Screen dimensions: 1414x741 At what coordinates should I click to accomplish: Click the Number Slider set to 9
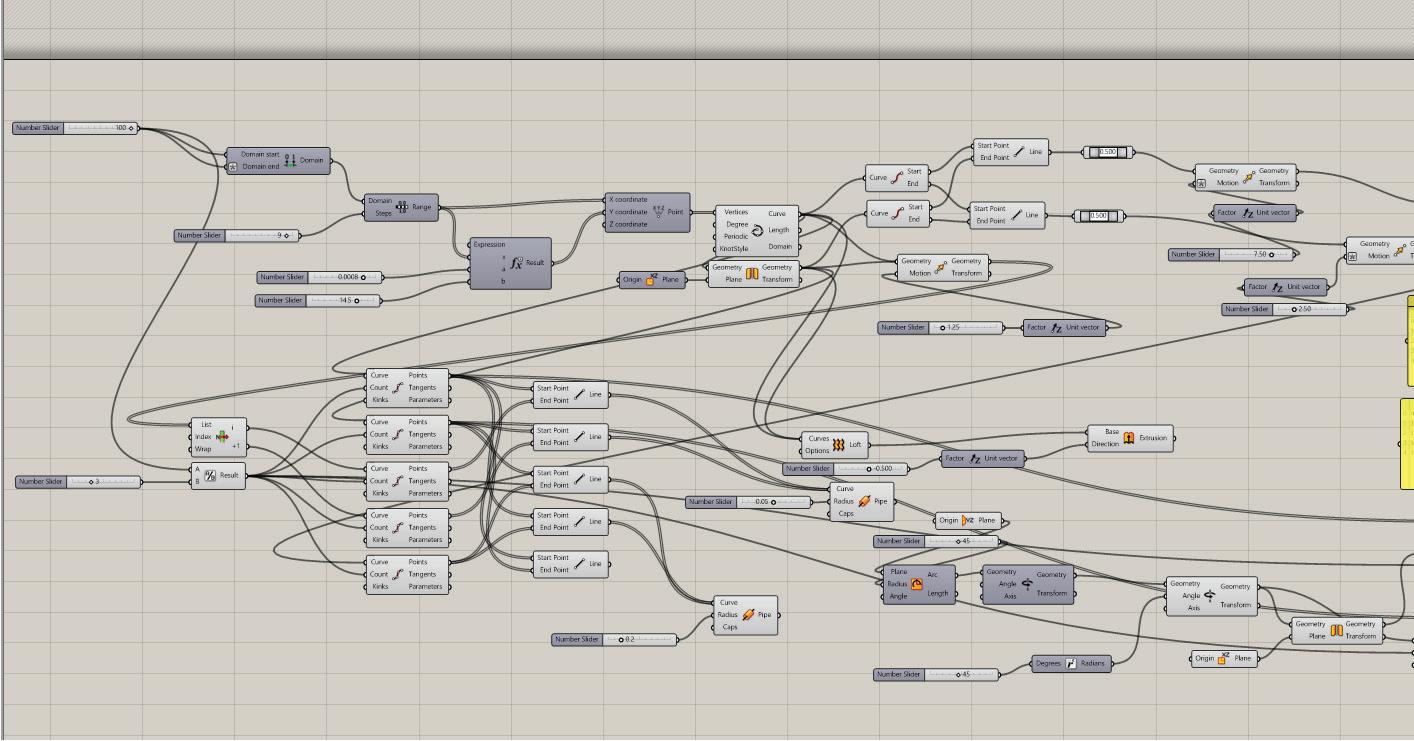coord(236,236)
